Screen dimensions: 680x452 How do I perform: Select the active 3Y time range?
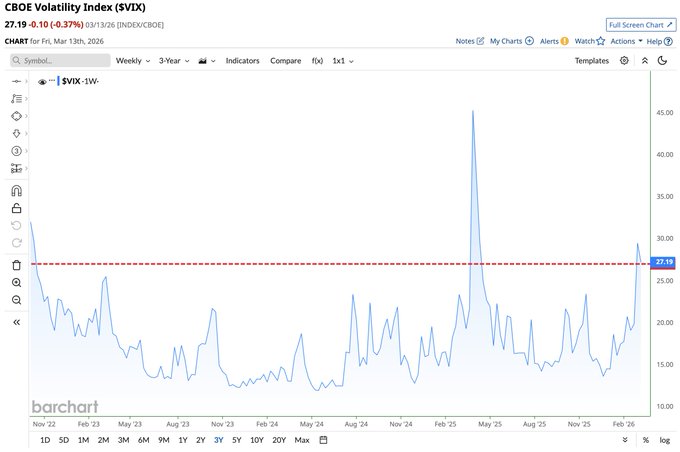click(219, 440)
